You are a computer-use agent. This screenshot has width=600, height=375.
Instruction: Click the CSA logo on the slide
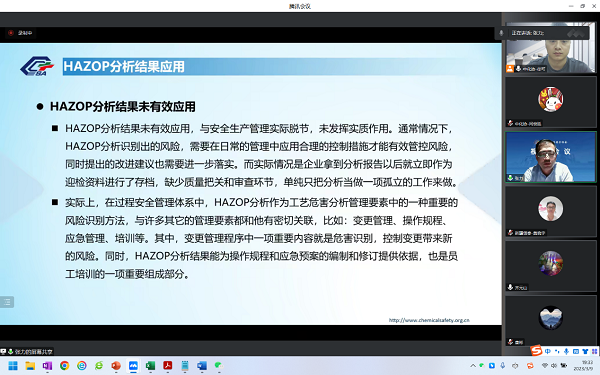(x=37, y=66)
